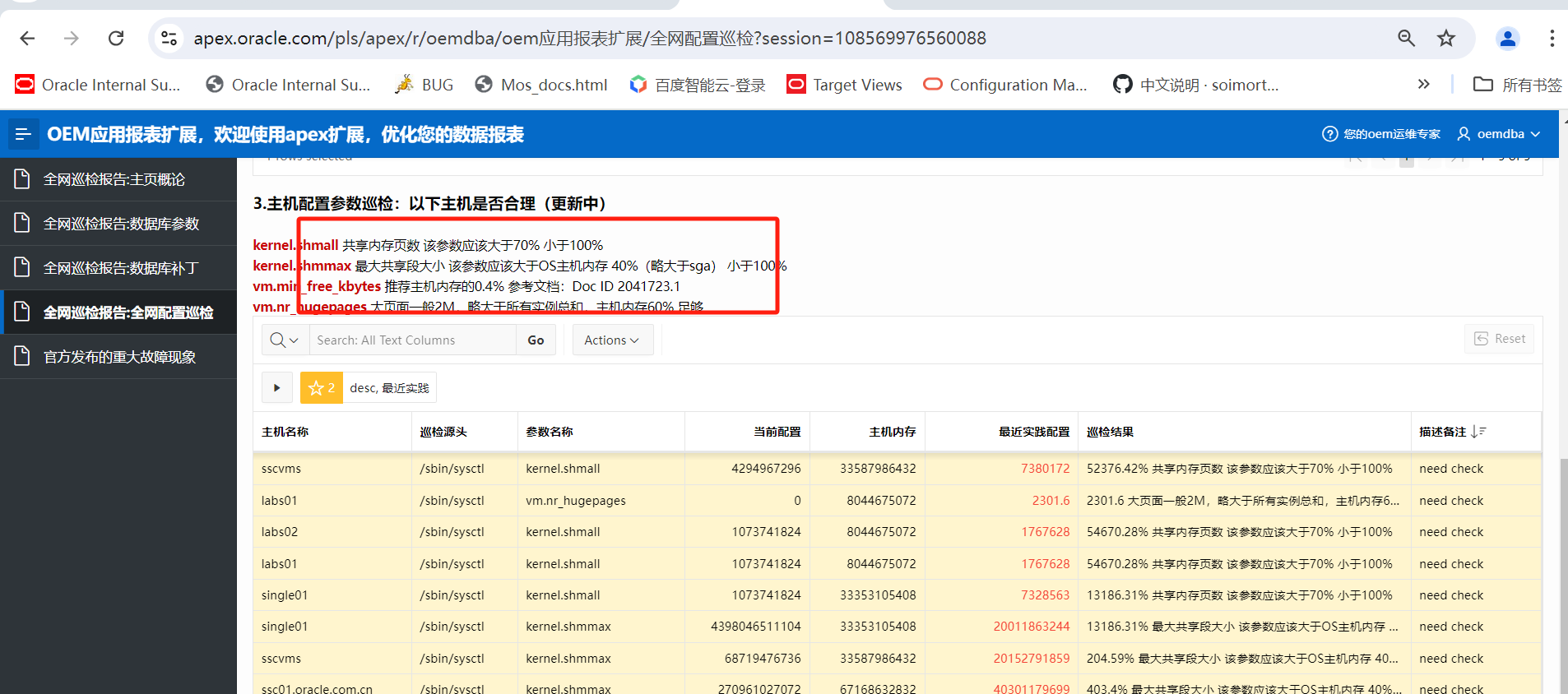Screen dimensions: 1568x694
Task: Select 全网巡检报告:全网配置巡检 in sidebar
Action: (118, 312)
